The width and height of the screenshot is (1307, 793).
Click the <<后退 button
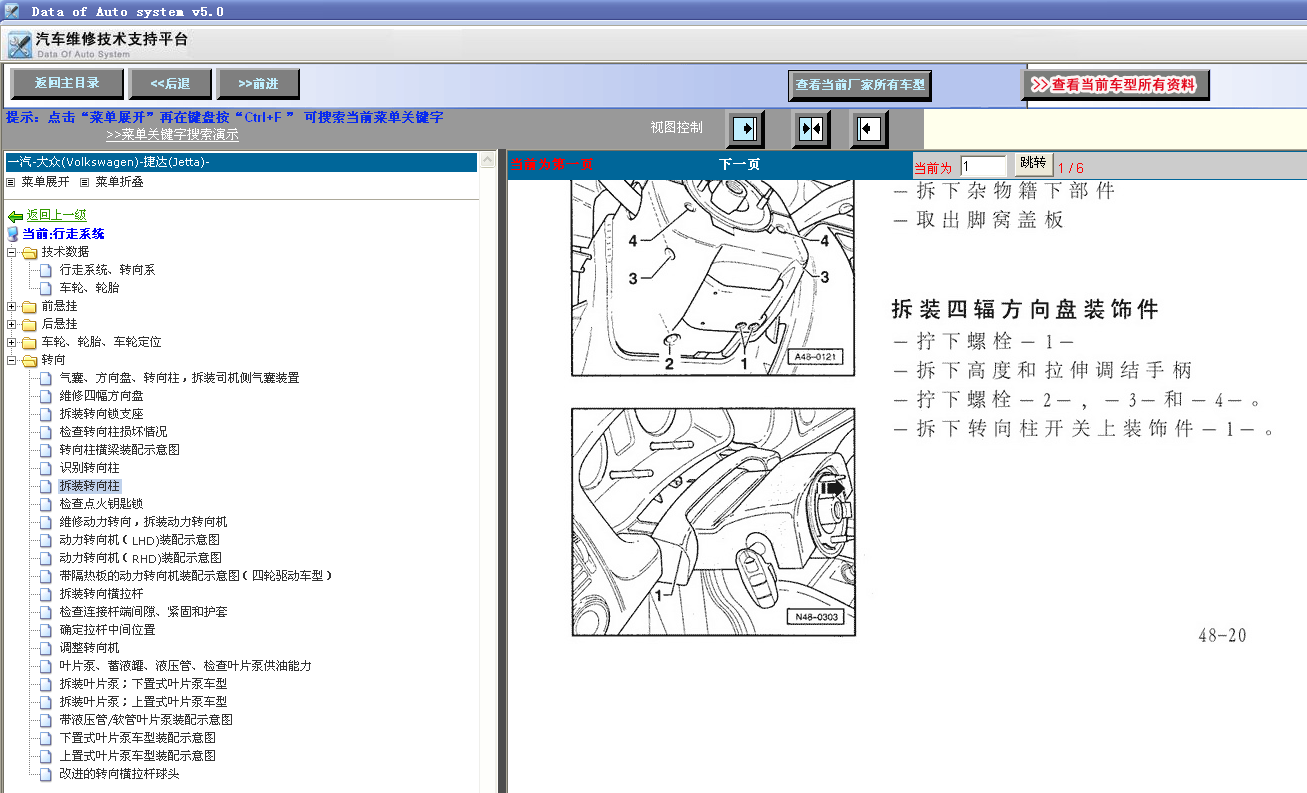(x=170, y=83)
